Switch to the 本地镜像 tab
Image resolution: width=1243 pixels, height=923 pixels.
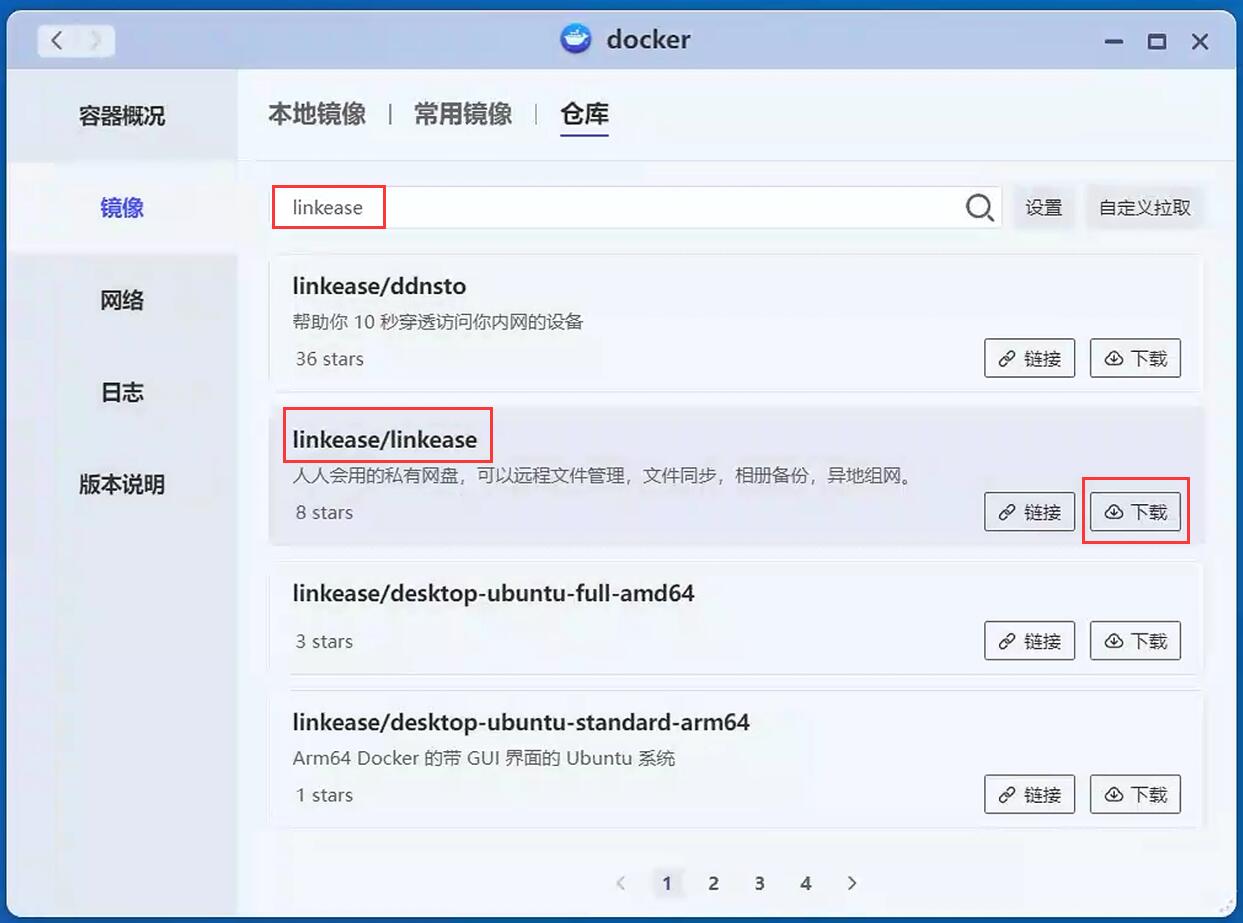[317, 114]
